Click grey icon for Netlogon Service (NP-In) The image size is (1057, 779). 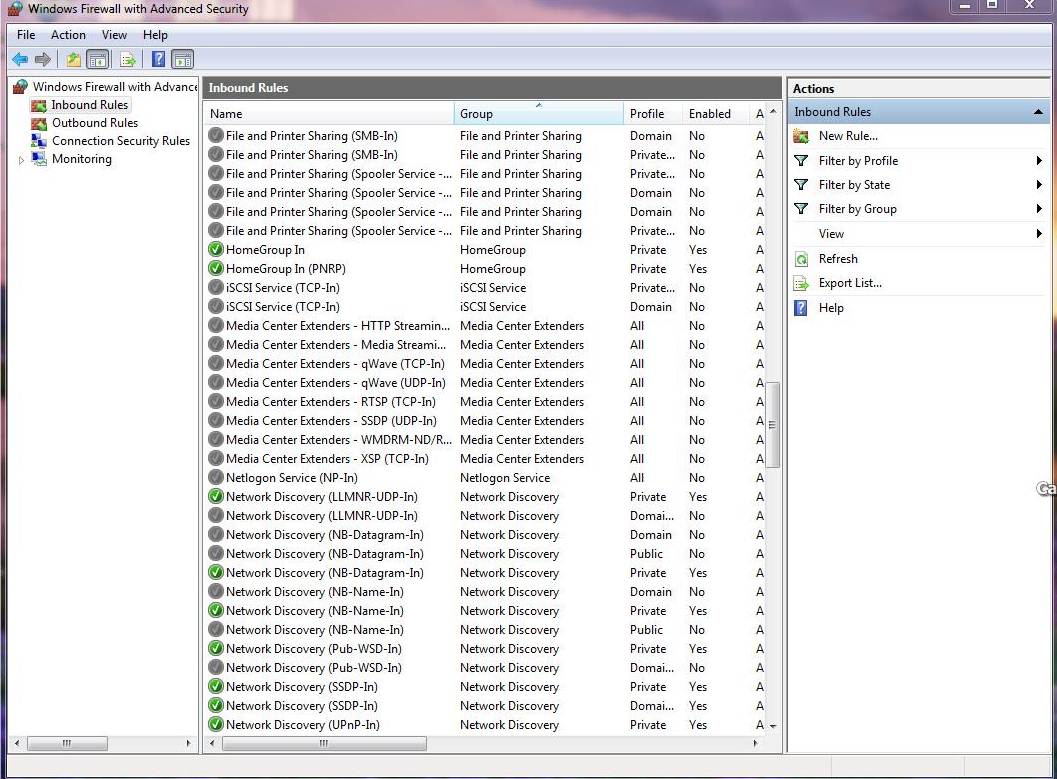pyautogui.click(x=216, y=477)
